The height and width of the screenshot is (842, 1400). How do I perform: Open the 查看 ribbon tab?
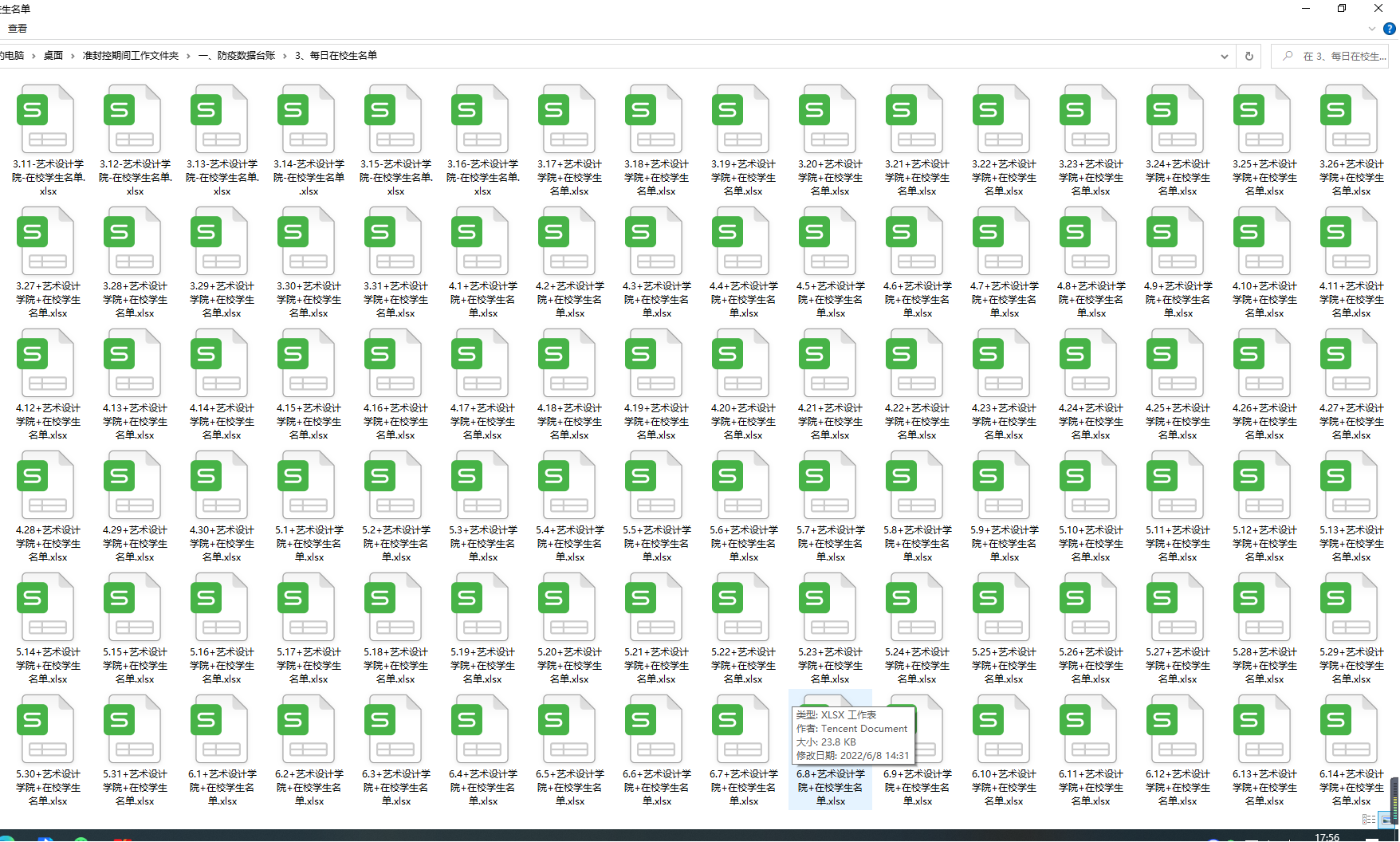pos(18,29)
